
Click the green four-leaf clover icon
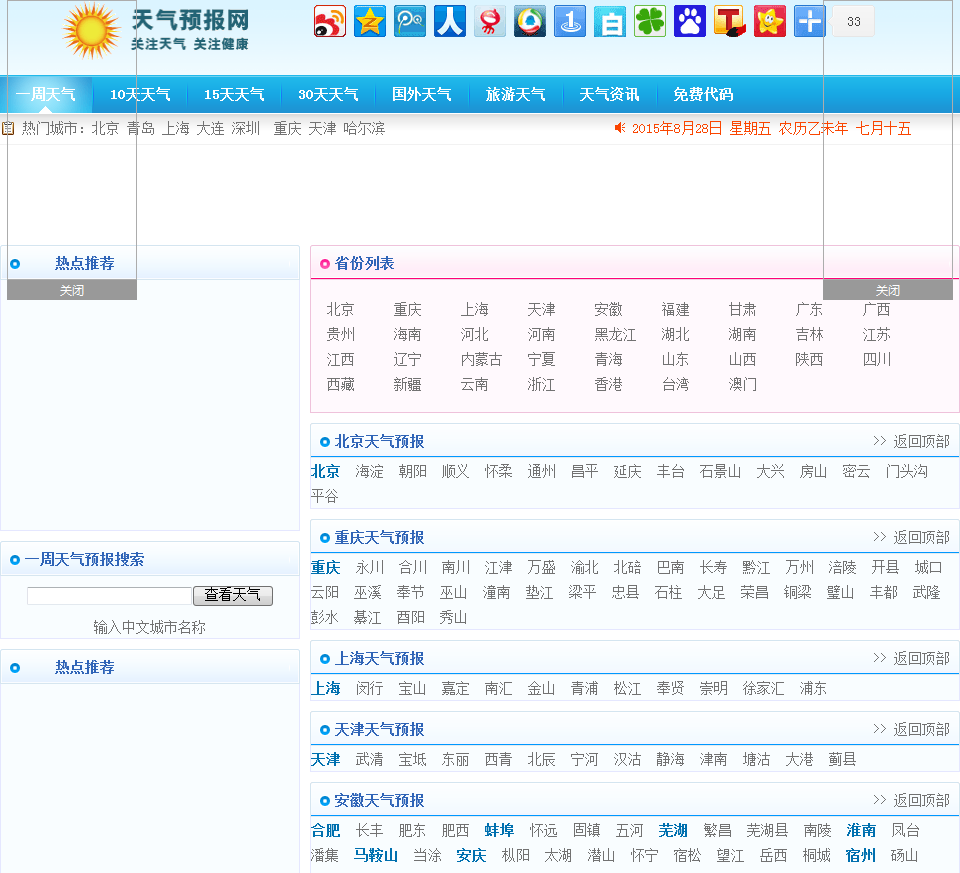point(650,21)
